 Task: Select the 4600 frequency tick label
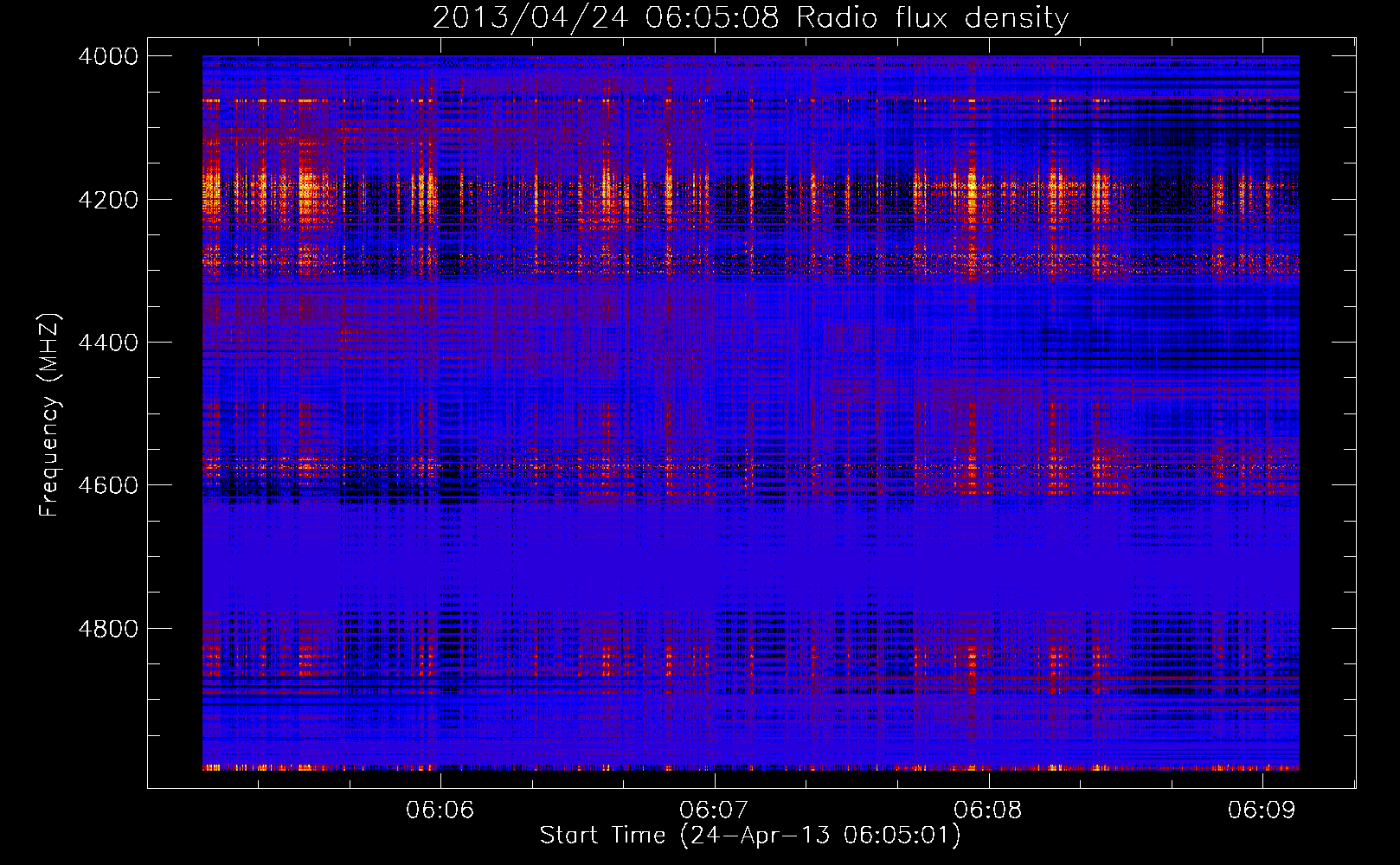[x=108, y=485]
